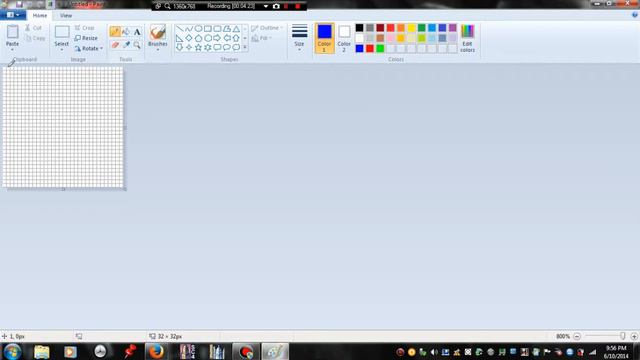Click the Resize button
The image size is (640, 360).
pyautogui.click(x=86, y=38)
